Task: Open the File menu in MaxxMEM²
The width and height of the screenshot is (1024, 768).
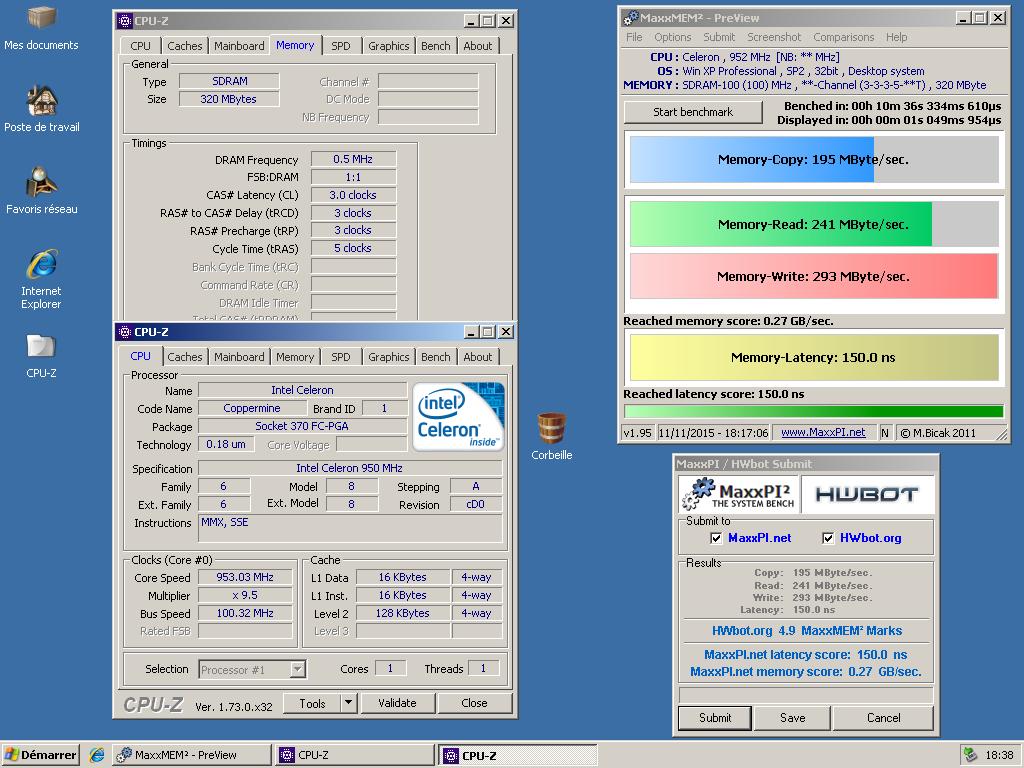Action: click(x=634, y=37)
